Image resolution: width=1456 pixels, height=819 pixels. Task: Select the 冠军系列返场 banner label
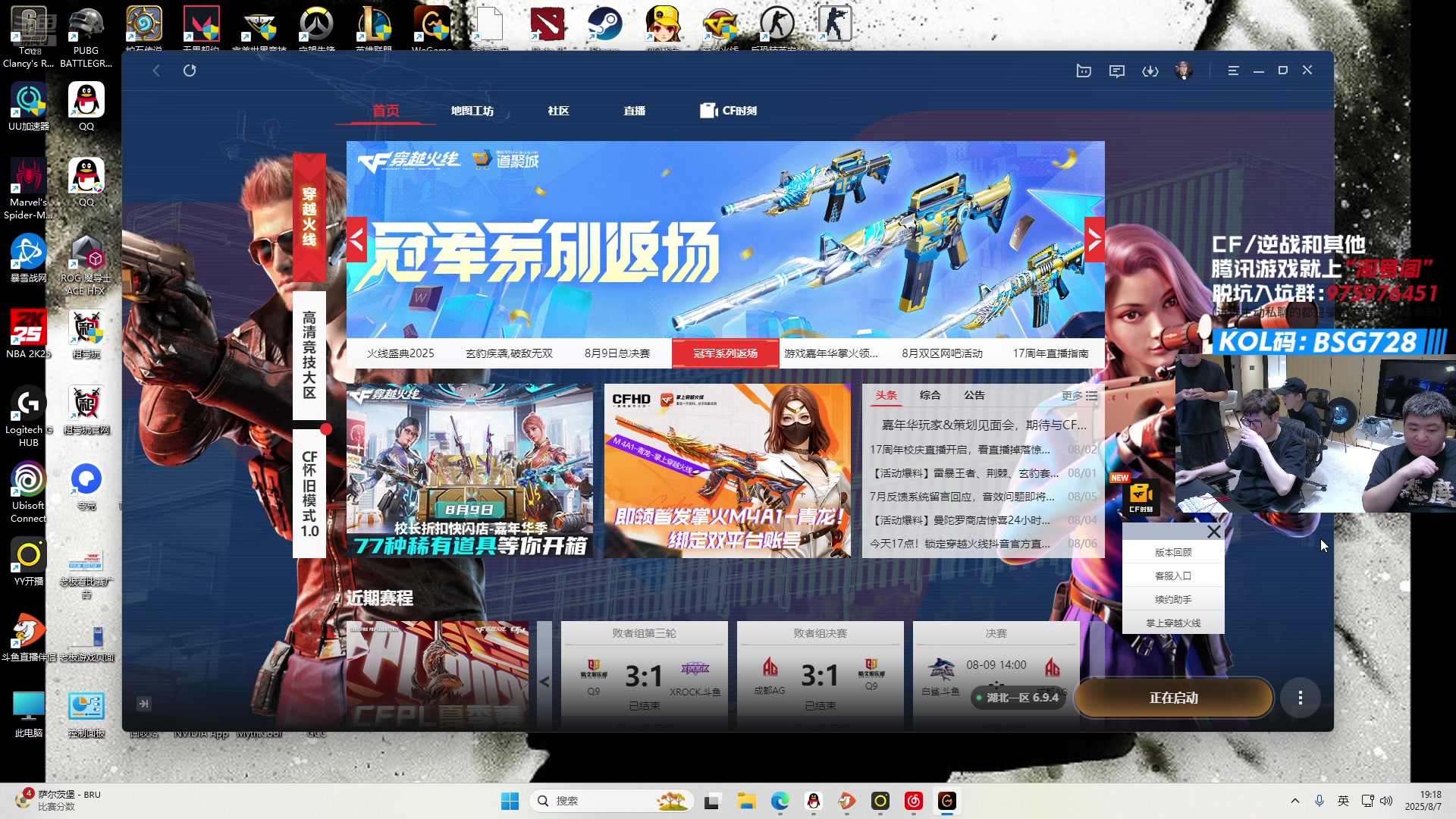tap(726, 353)
